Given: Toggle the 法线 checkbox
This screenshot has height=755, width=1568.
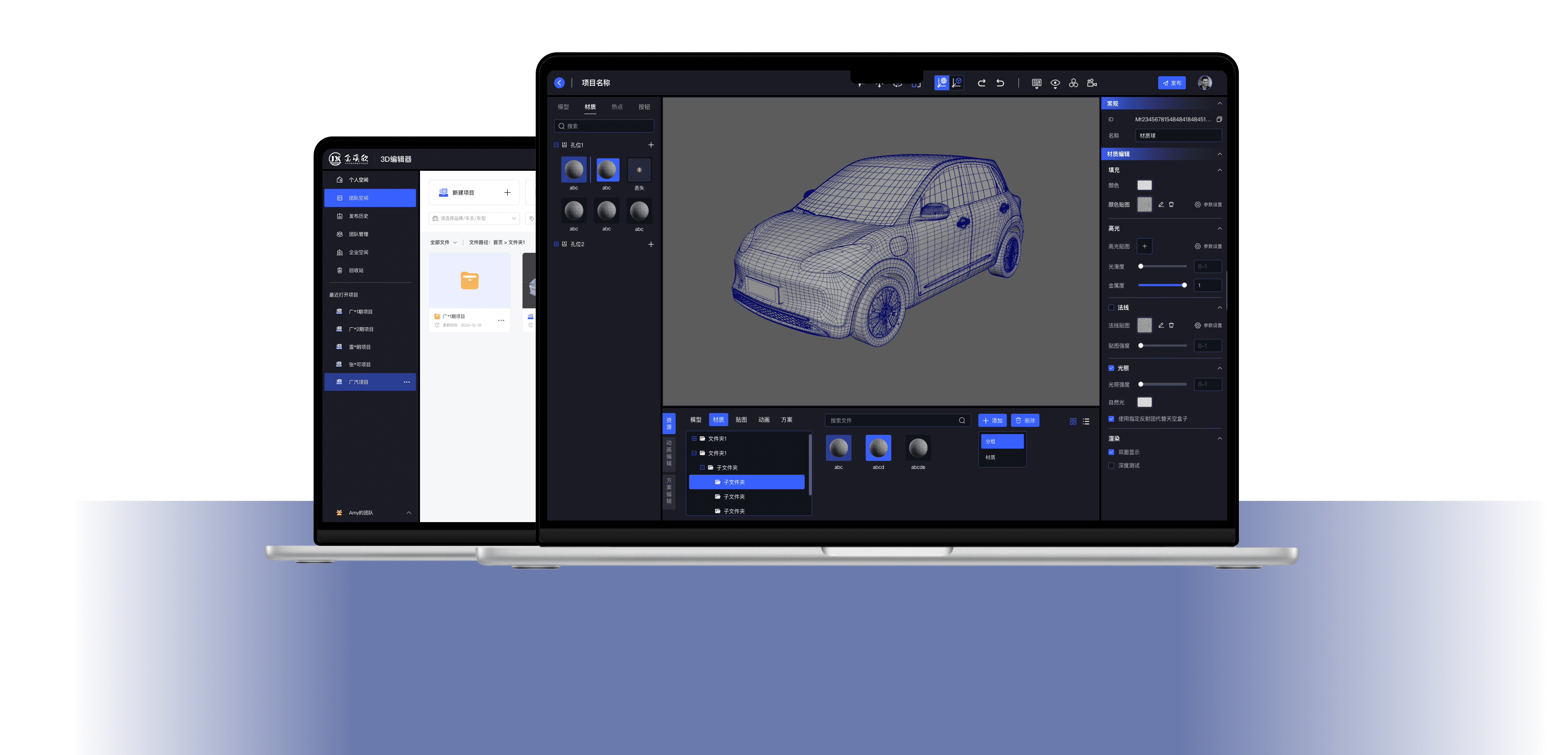Looking at the screenshot, I should (1111, 308).
